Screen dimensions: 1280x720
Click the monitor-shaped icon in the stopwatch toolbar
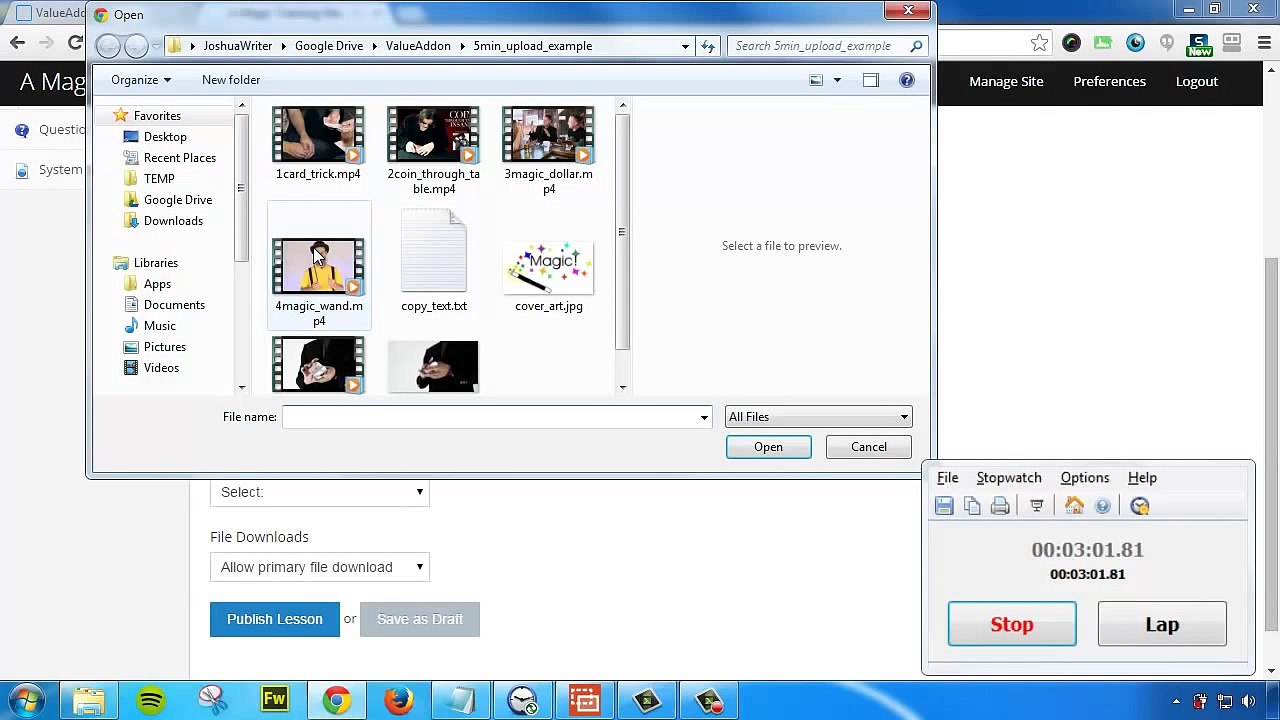pyautogui.click(x=1037, y=506)
